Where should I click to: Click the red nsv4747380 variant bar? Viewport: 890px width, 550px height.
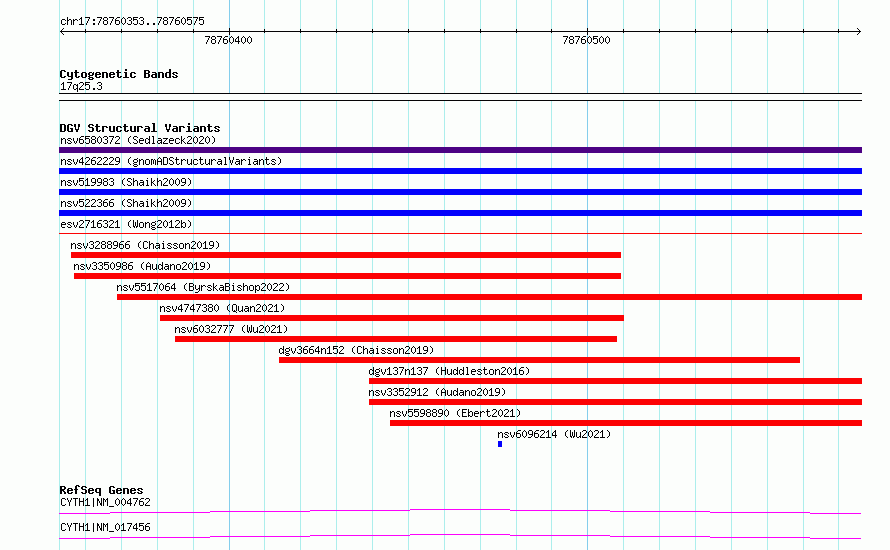point(392,318)
